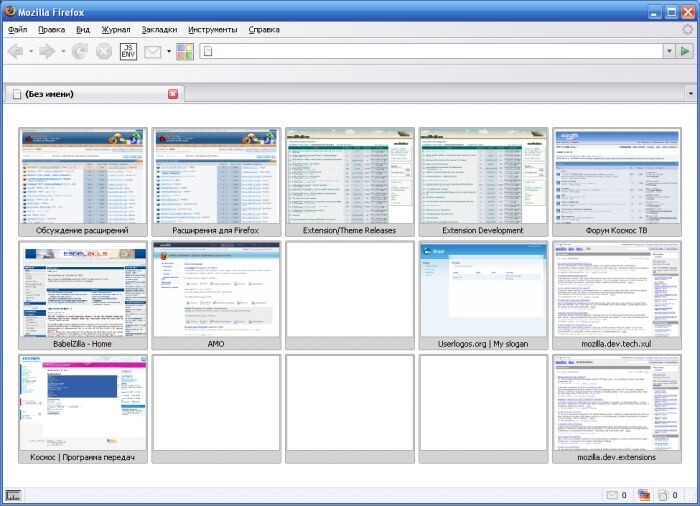Screen dimensions: 700x506
Task: Click the page icon in address bar
Action: point(208,51)
